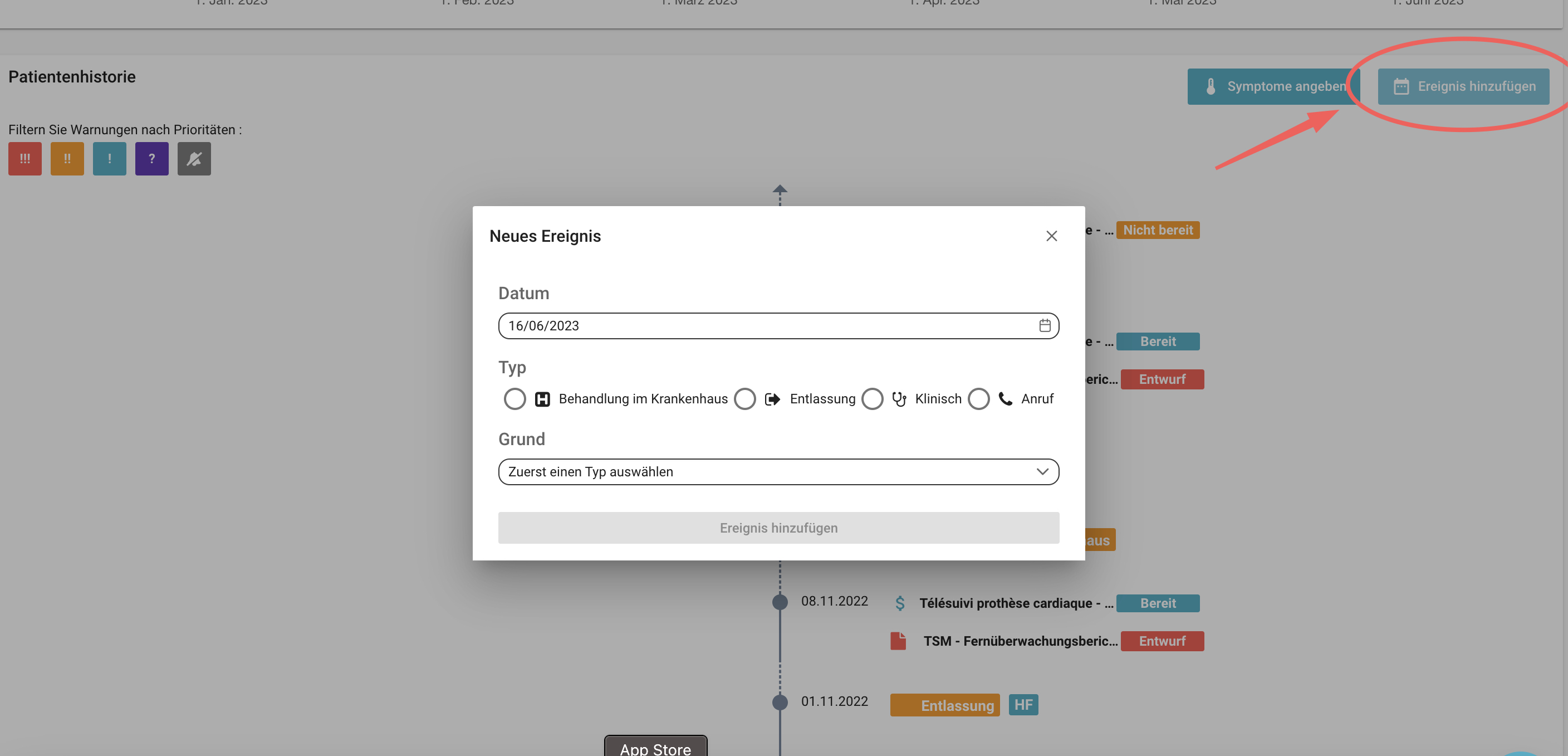Click Ereignis hinzufügen button in header

(1463, 86)
